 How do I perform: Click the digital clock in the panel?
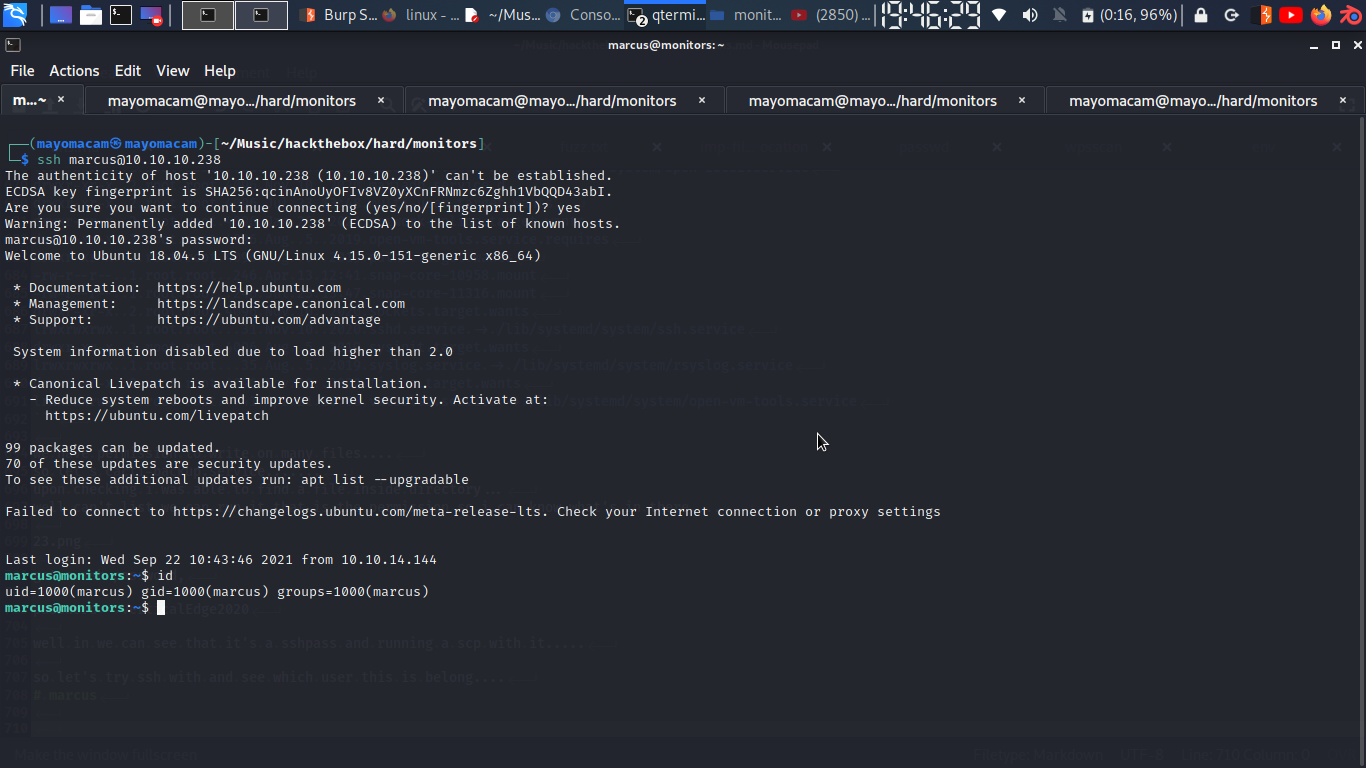point(930,15)
